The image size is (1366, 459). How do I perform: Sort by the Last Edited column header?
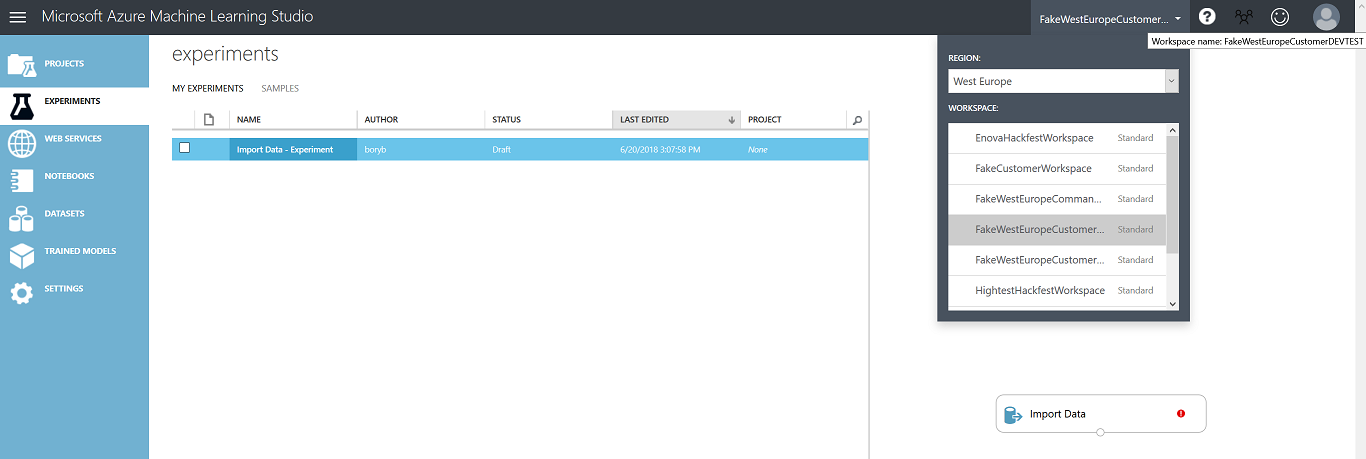pos(676,120)
